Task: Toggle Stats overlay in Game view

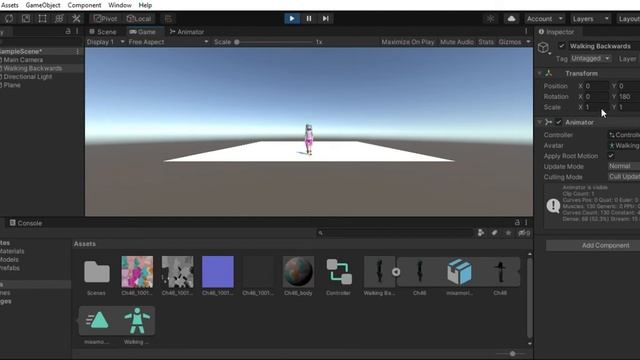Action: tap(486, 42)
